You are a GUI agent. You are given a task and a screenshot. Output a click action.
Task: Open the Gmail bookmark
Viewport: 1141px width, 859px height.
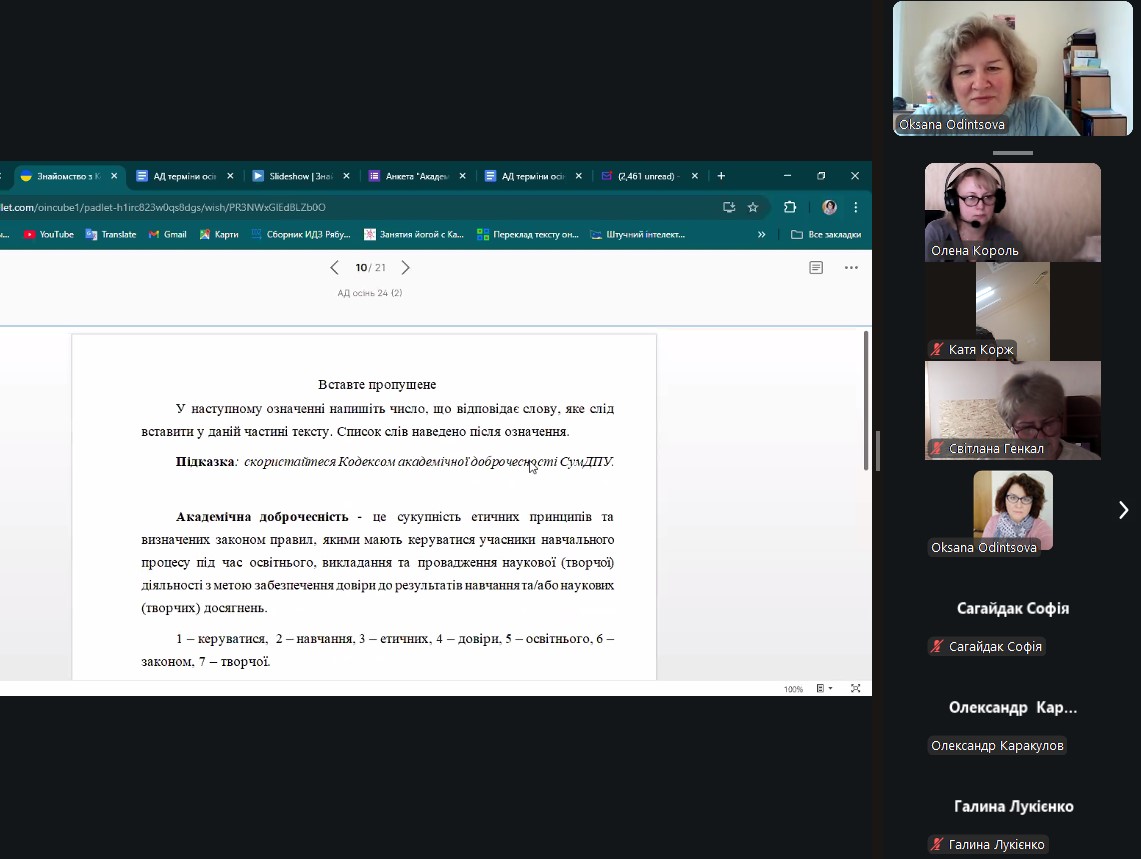click(168, 235)
